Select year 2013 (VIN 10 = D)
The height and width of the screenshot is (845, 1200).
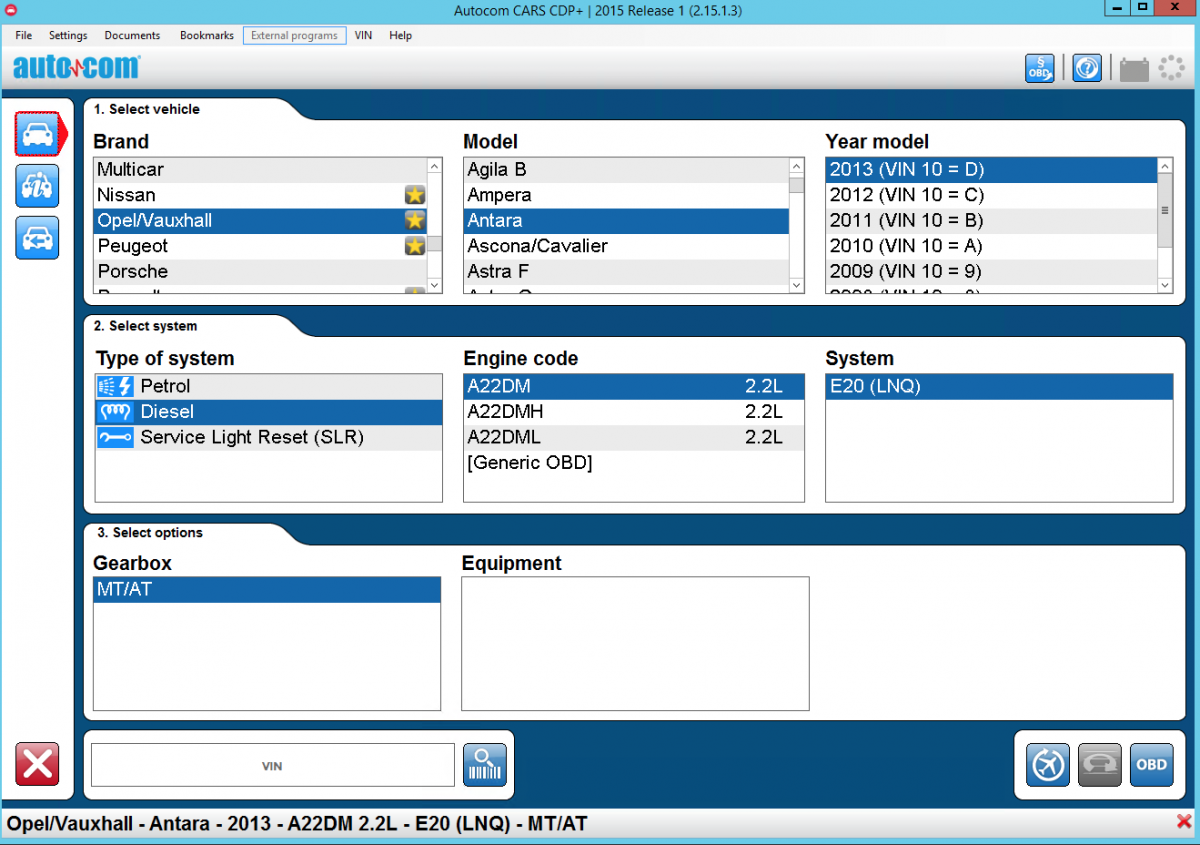click(991, 170)
